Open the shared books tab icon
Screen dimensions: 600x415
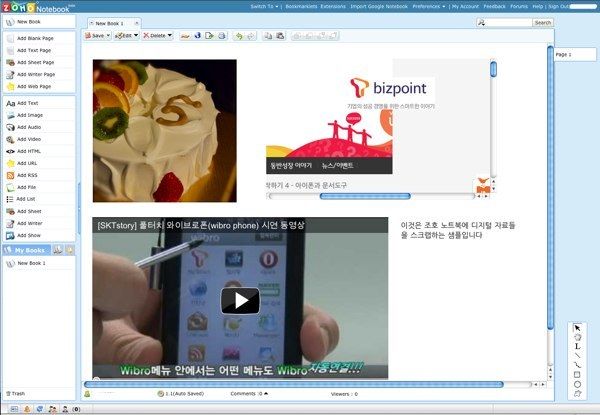coord(58,250)
